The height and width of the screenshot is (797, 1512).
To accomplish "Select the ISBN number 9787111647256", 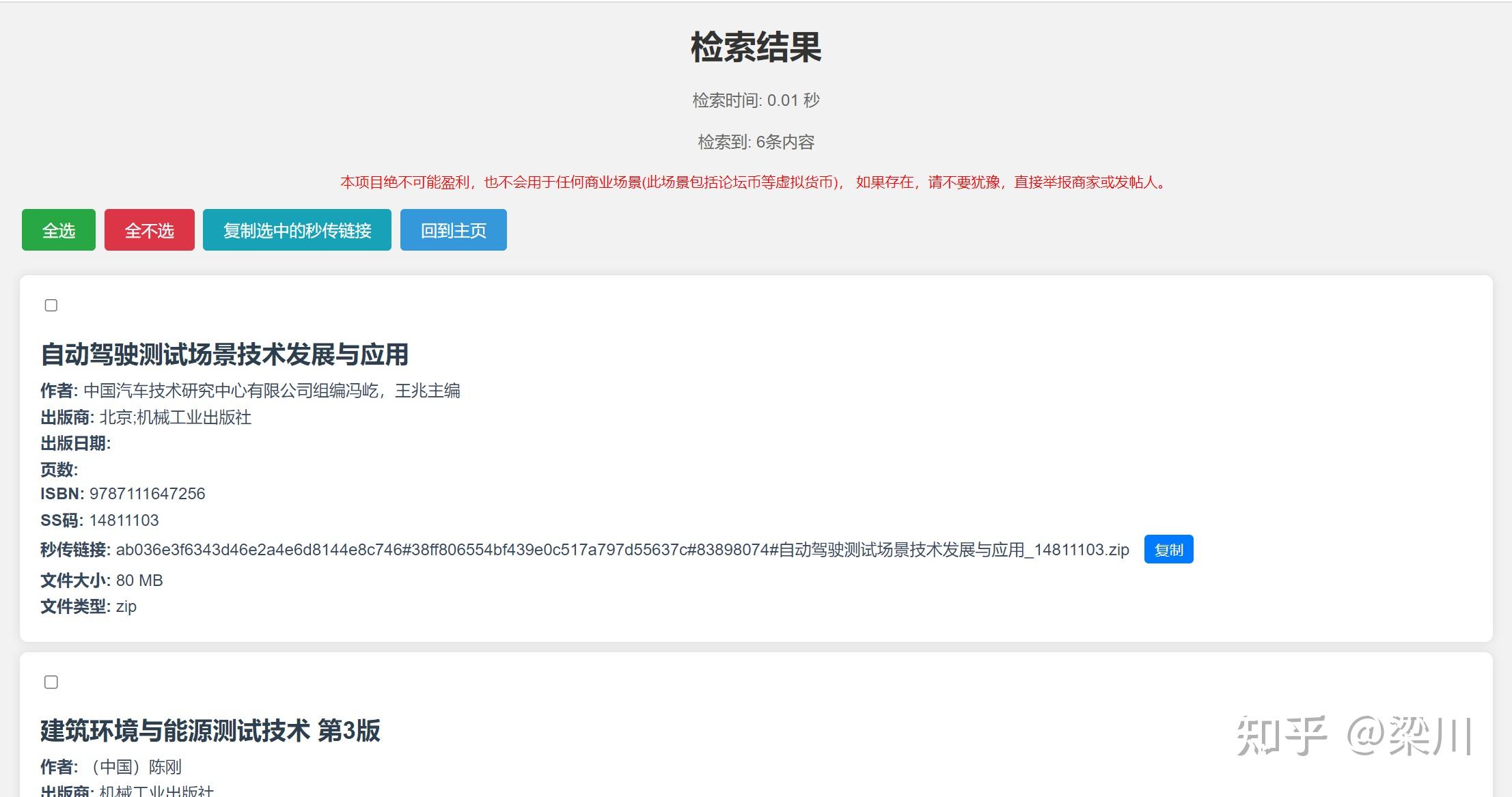I will [x=147, y=493].
